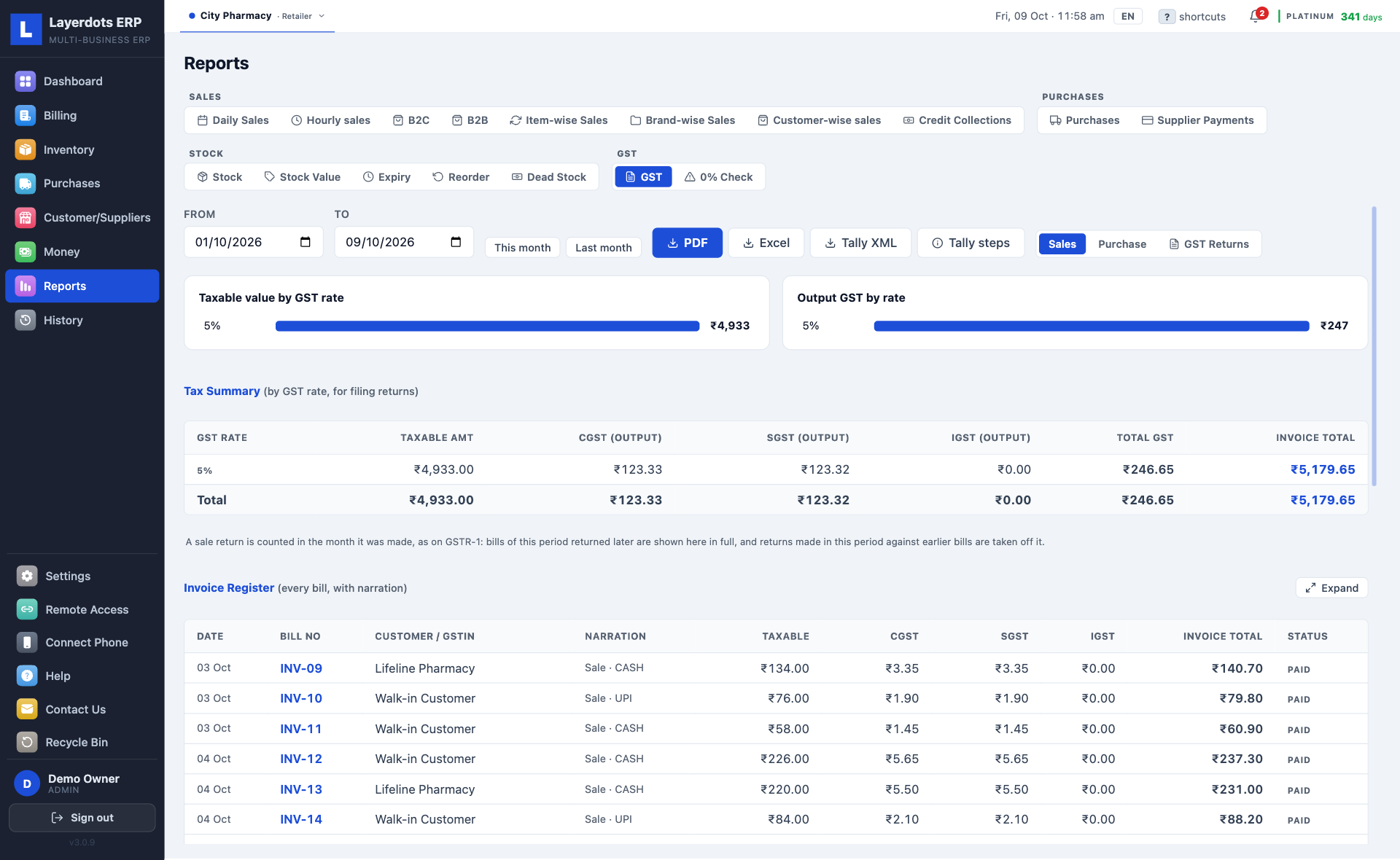1400x860 pixels.
Task: Open the Recycle Bin icon
Action: pos(27,742)
